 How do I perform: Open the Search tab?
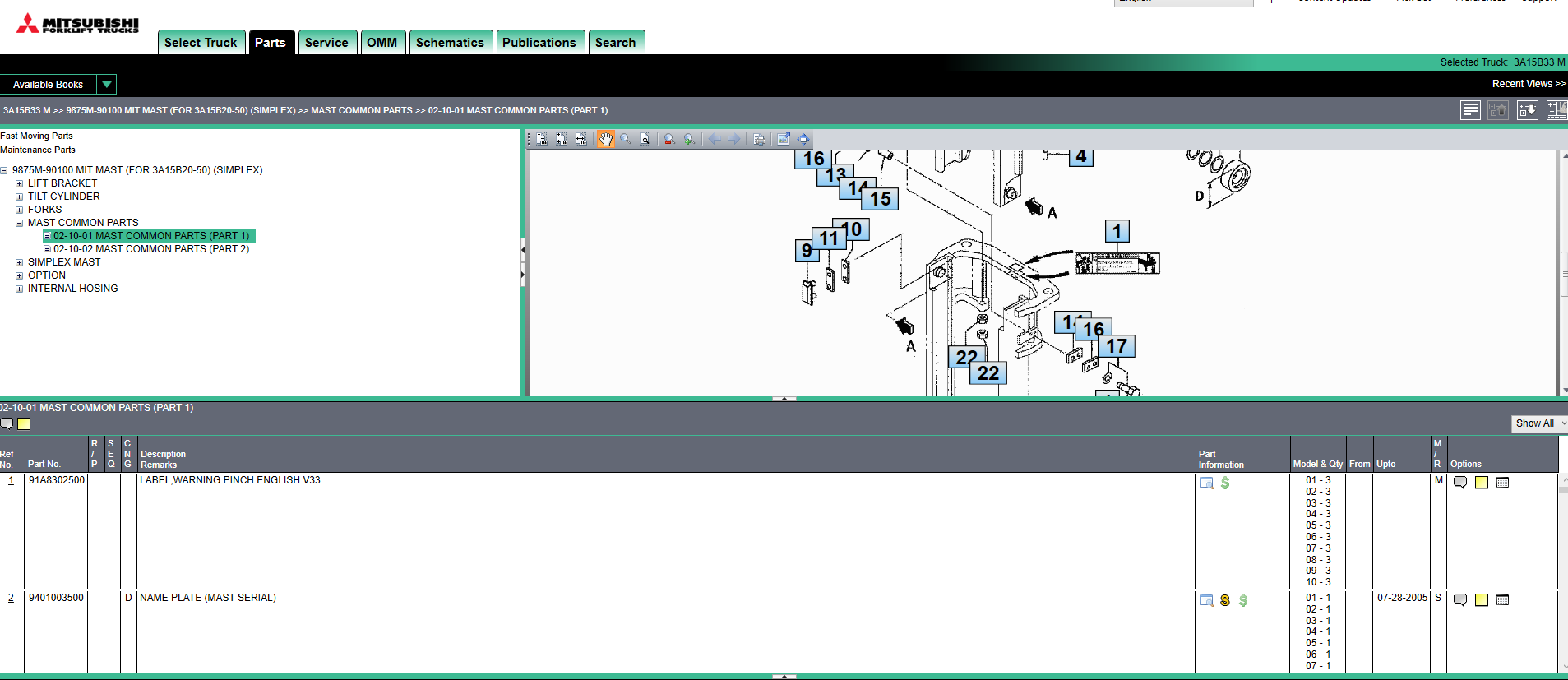615,43
